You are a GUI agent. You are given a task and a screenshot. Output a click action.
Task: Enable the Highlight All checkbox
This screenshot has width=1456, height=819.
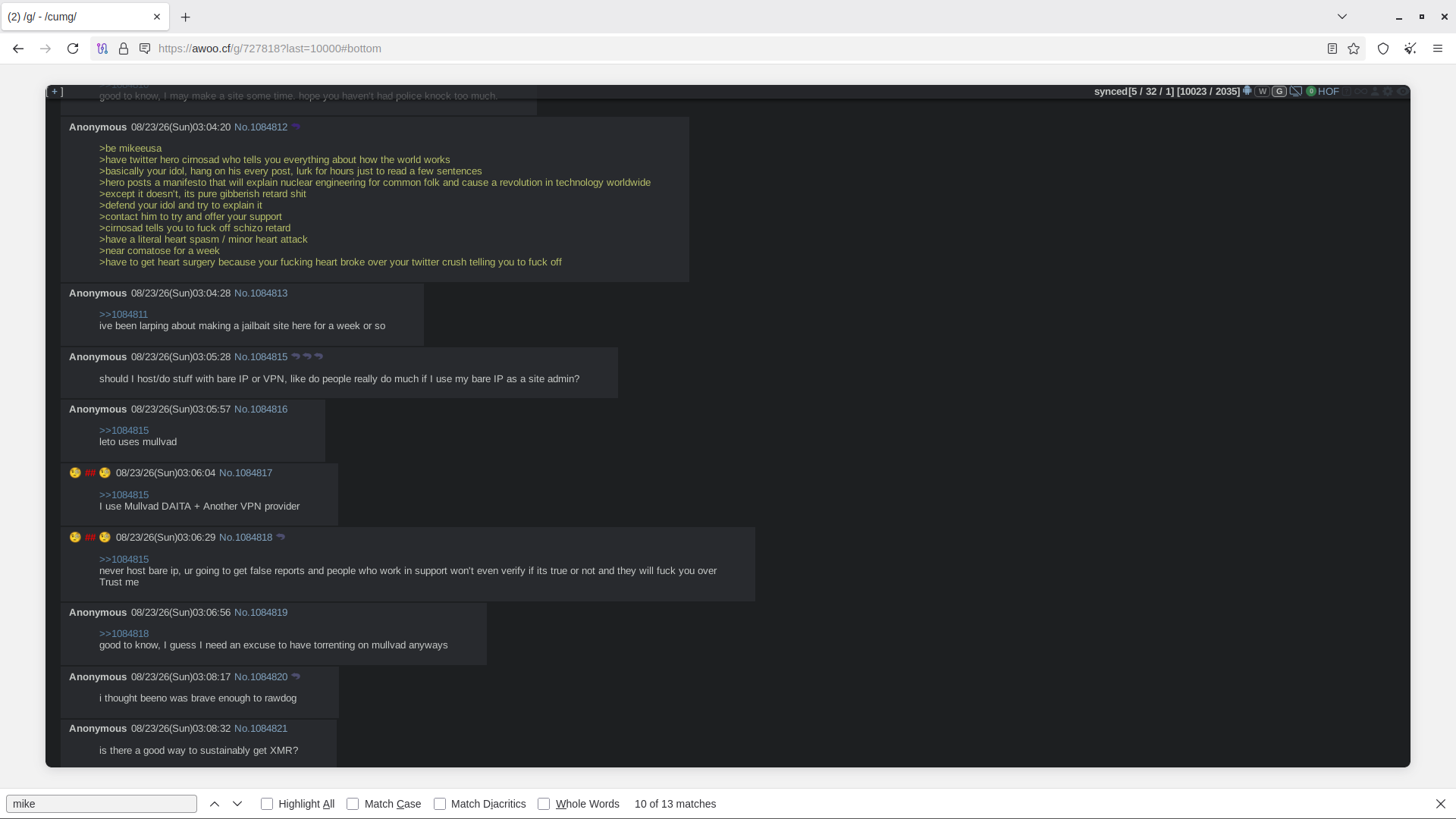point(267,804)
